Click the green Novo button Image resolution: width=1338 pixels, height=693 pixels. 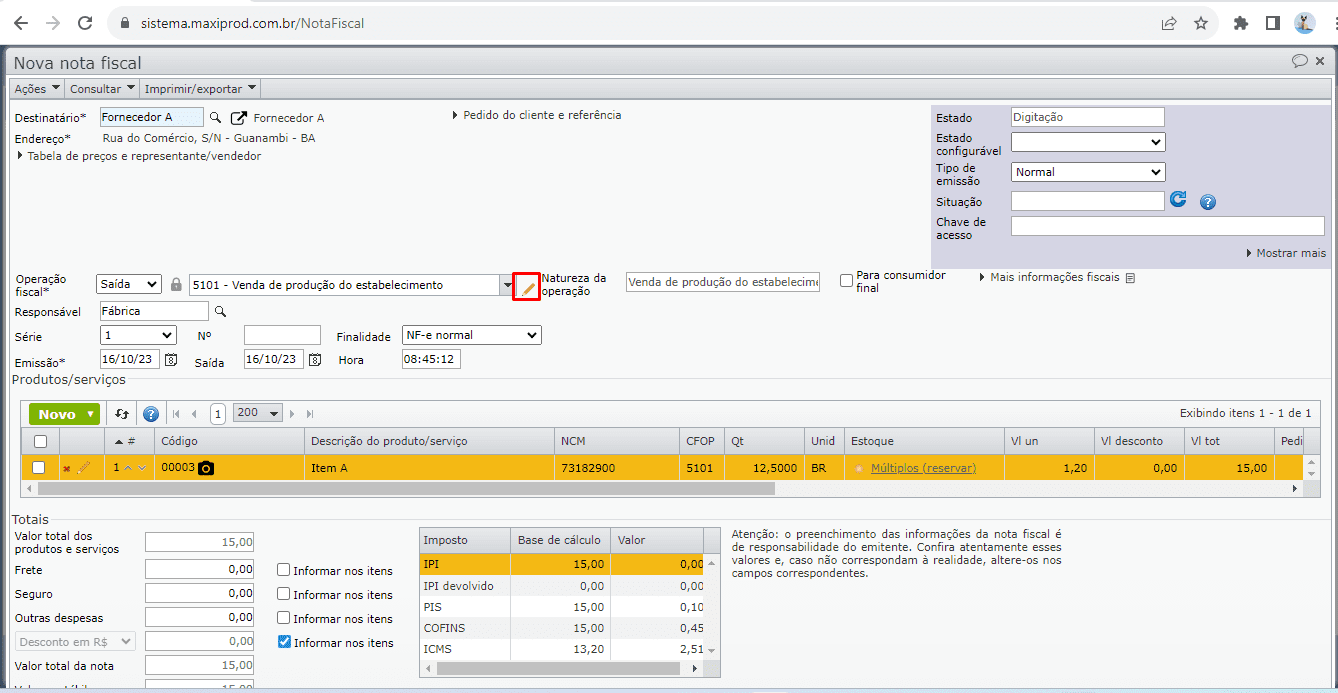point(64,414)
